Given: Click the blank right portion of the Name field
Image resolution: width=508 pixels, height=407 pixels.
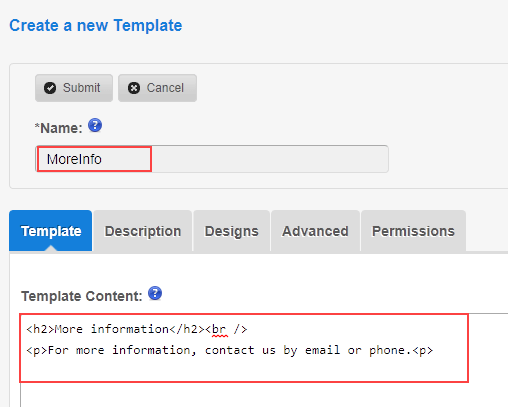Looking at the screenshot, I should click(x=270, y=159).
